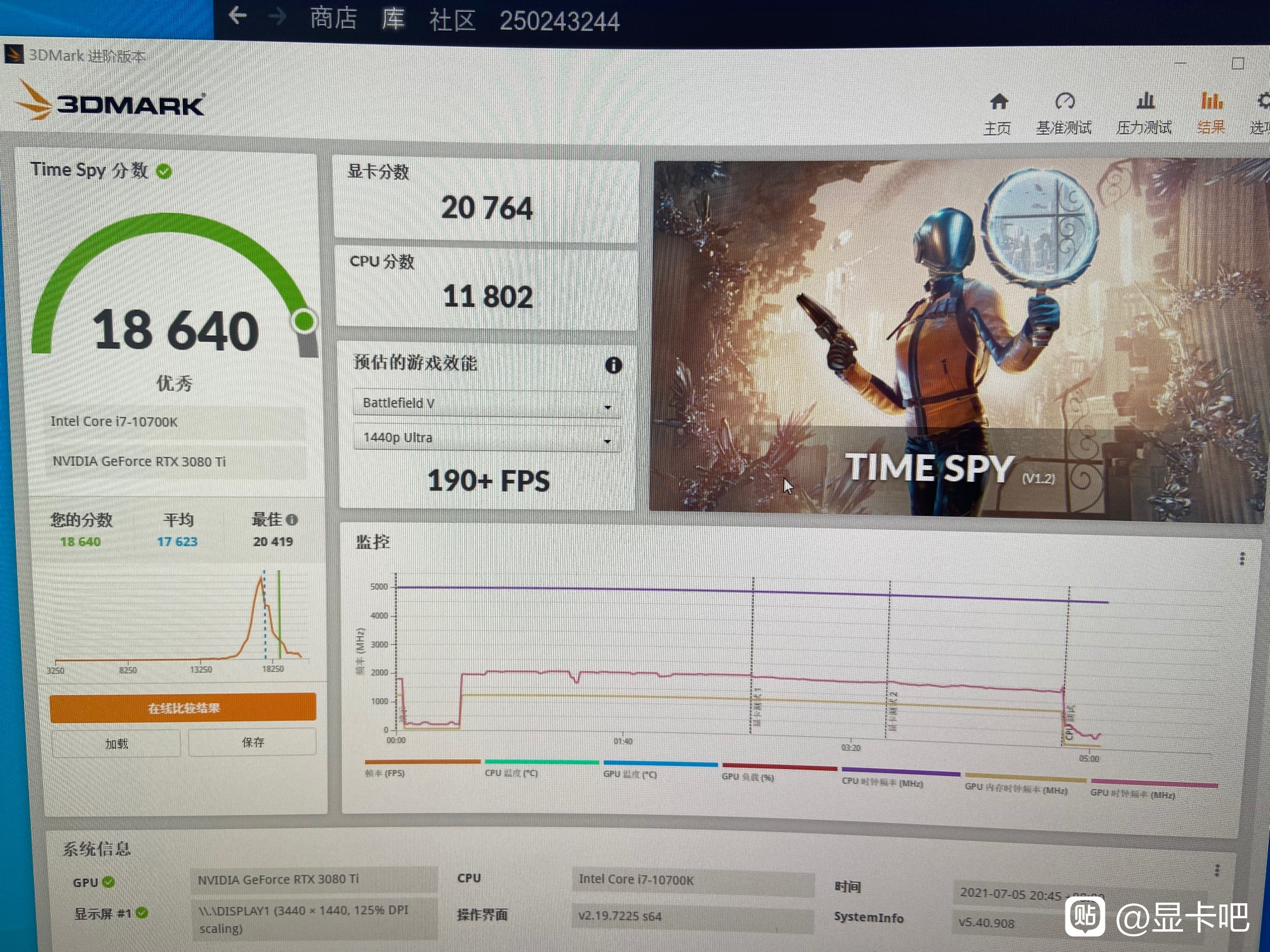1270x952 pixels.
Task: Go forward with the Steam forward arrow
Action: click(x=277, y=16)
